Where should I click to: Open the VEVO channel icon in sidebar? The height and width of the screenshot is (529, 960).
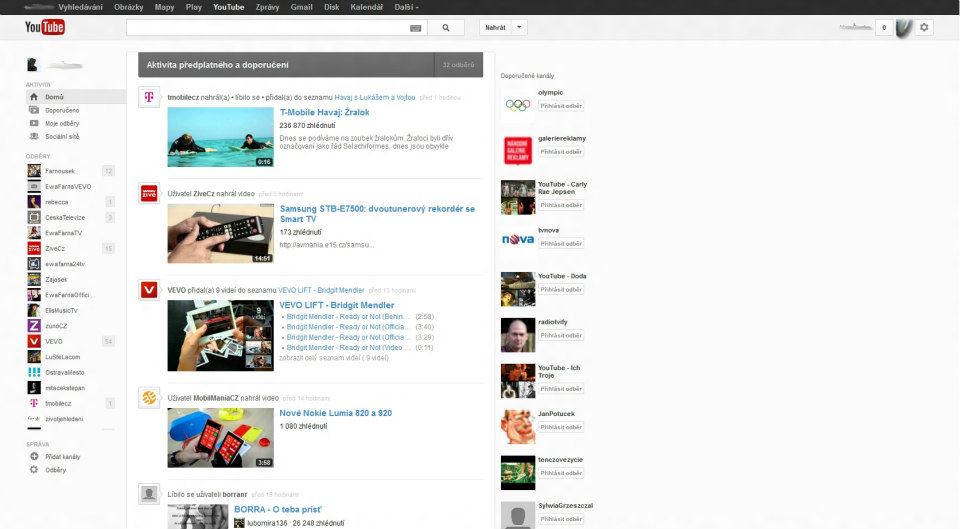(34, 341)
